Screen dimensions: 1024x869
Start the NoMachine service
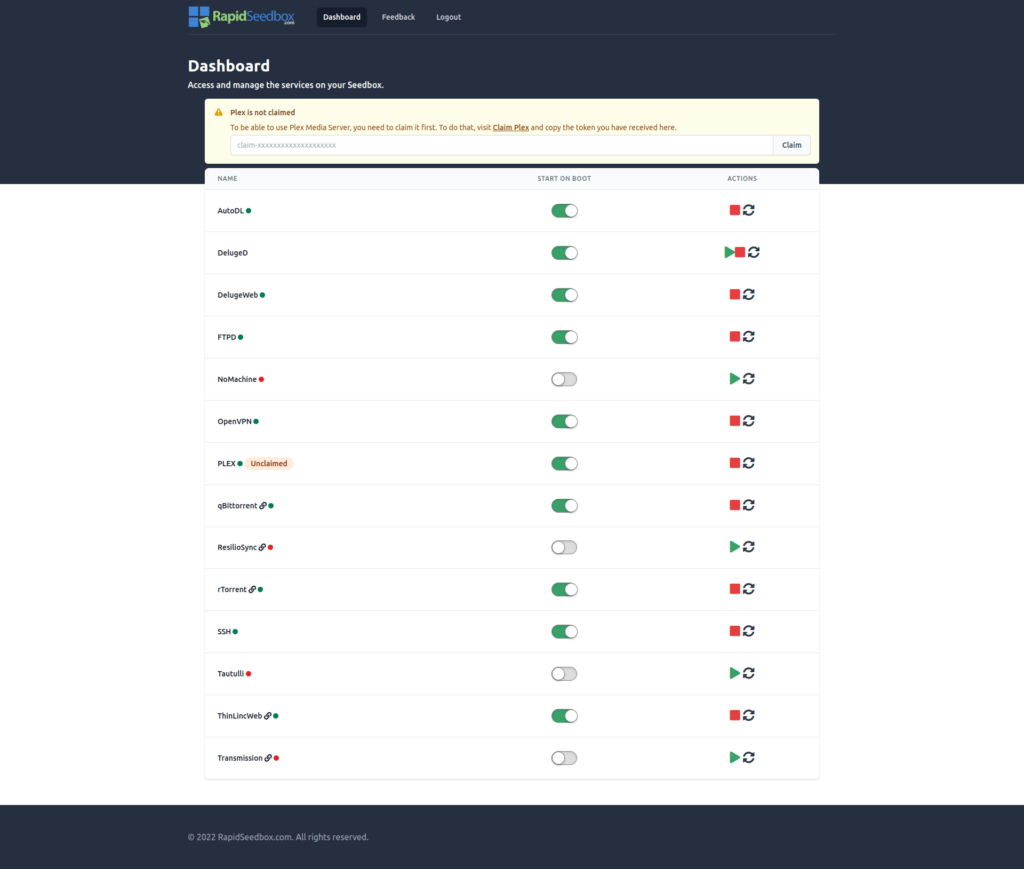(x=735, y=379)
